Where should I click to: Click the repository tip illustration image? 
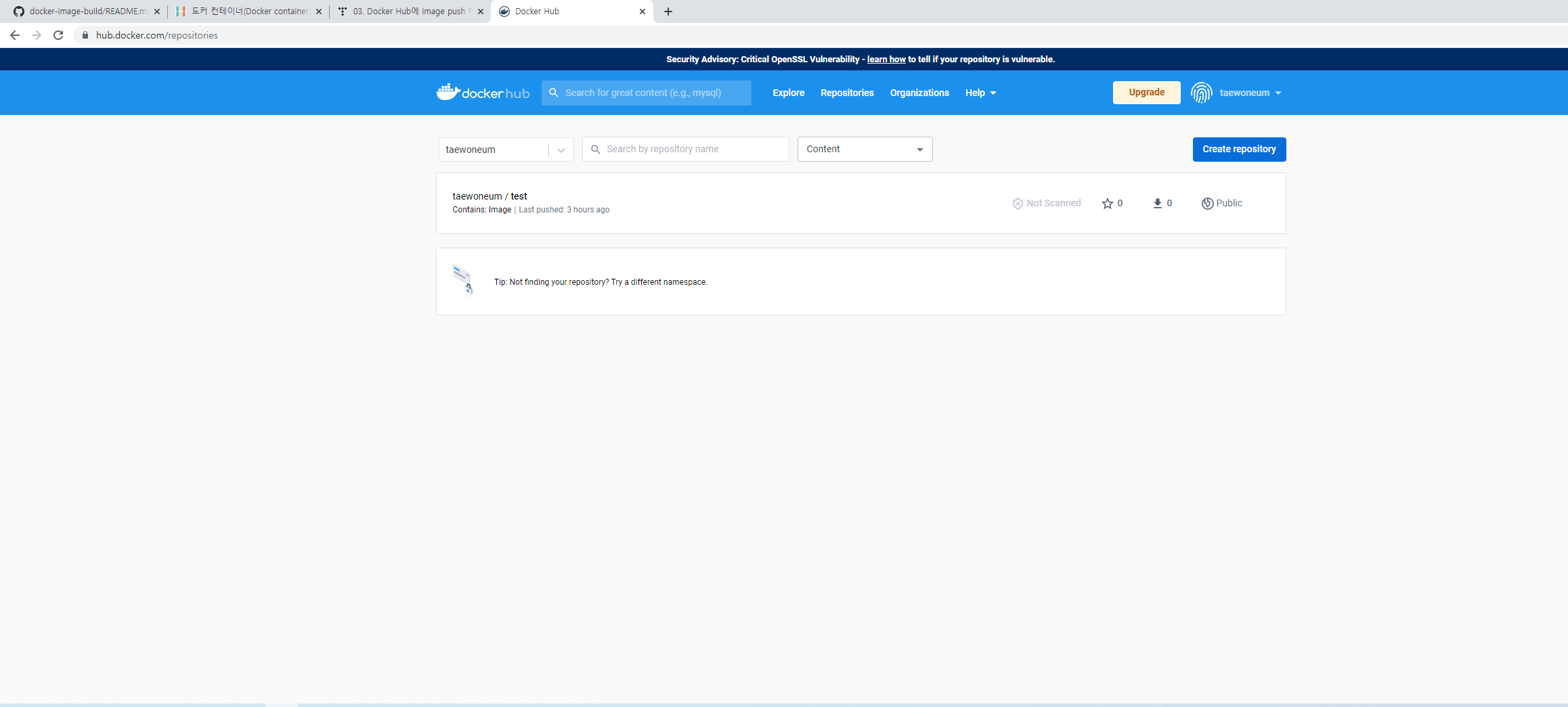463,279
